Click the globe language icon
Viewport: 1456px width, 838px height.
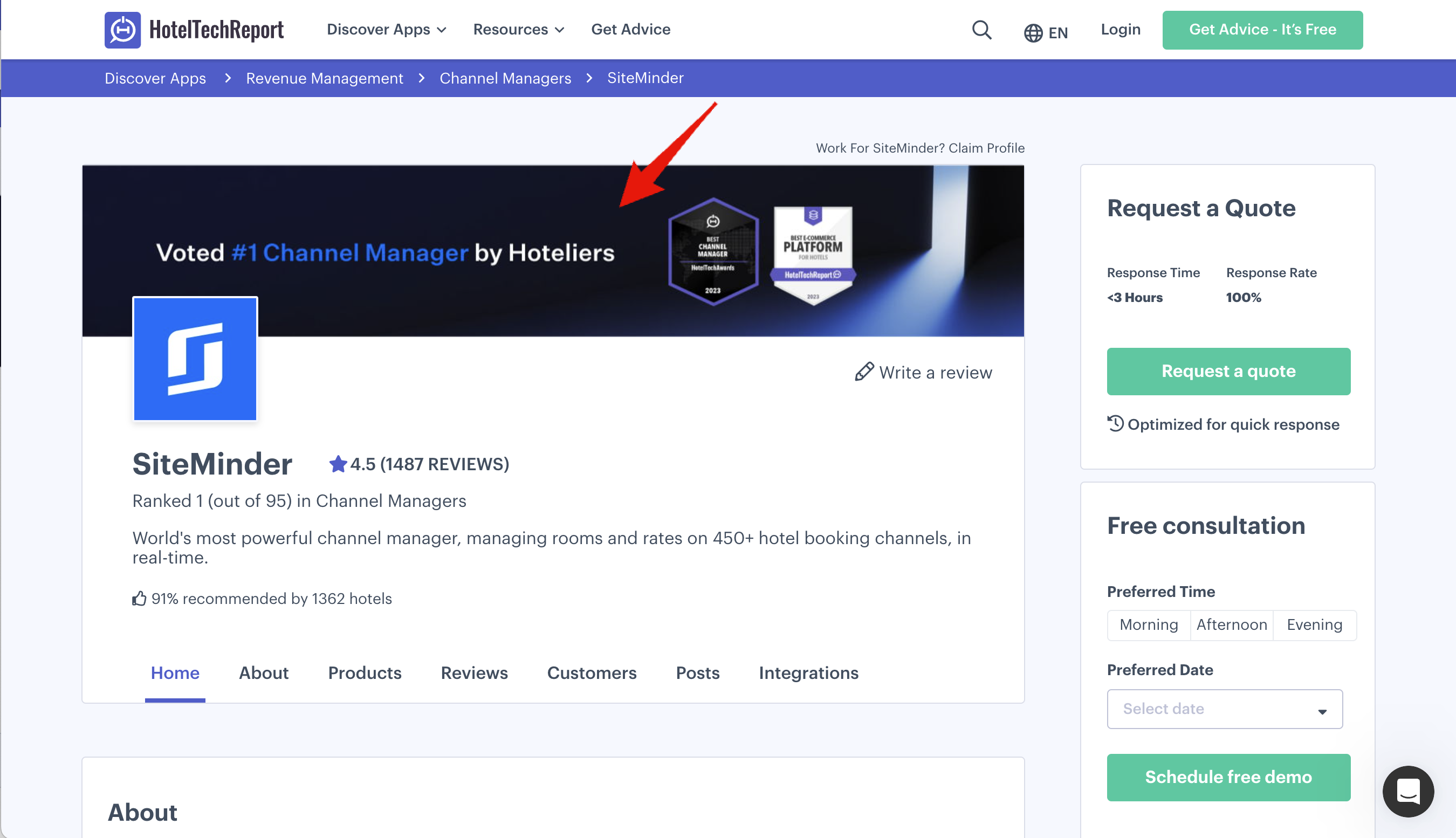(1033, 33)
